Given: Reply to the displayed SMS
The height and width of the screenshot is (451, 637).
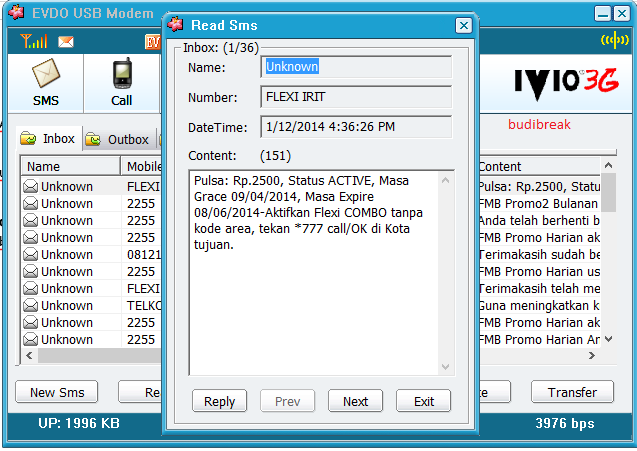Looking at the screenshot, I should tap(219, 401).
